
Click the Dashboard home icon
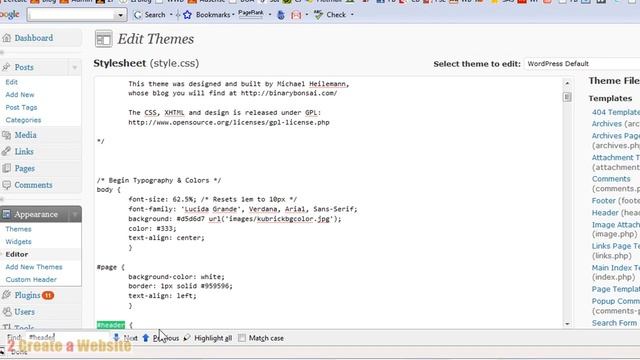(6, 38)
